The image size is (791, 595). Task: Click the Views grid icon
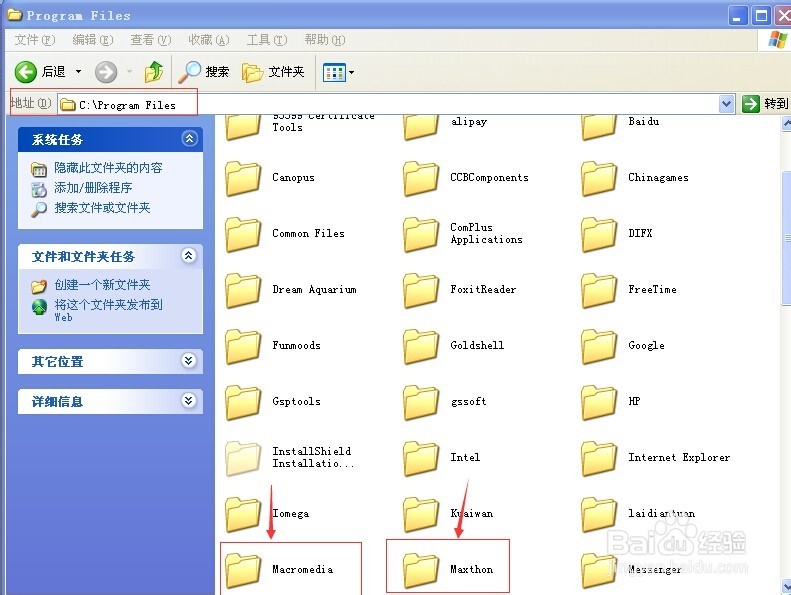pos(334,73)
